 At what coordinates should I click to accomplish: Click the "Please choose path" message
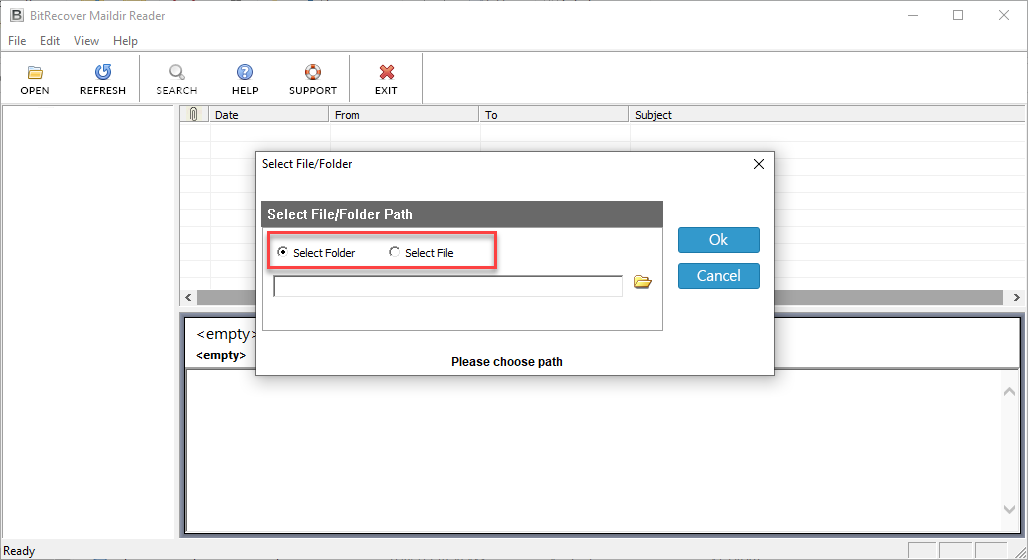(x=507, y=362)
